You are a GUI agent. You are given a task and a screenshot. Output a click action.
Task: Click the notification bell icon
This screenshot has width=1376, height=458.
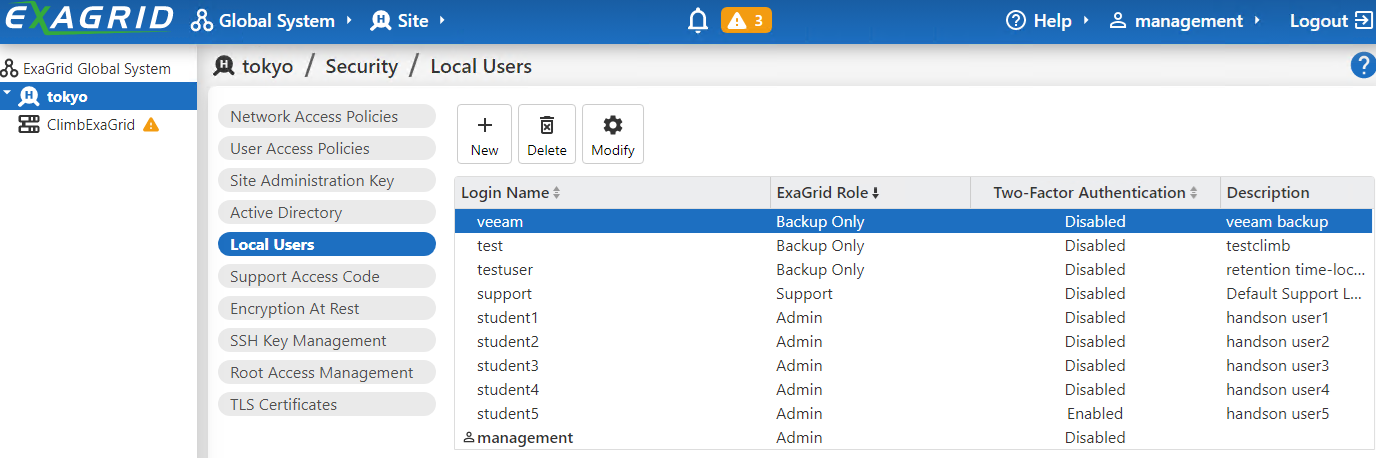click(x=699, y=21)
